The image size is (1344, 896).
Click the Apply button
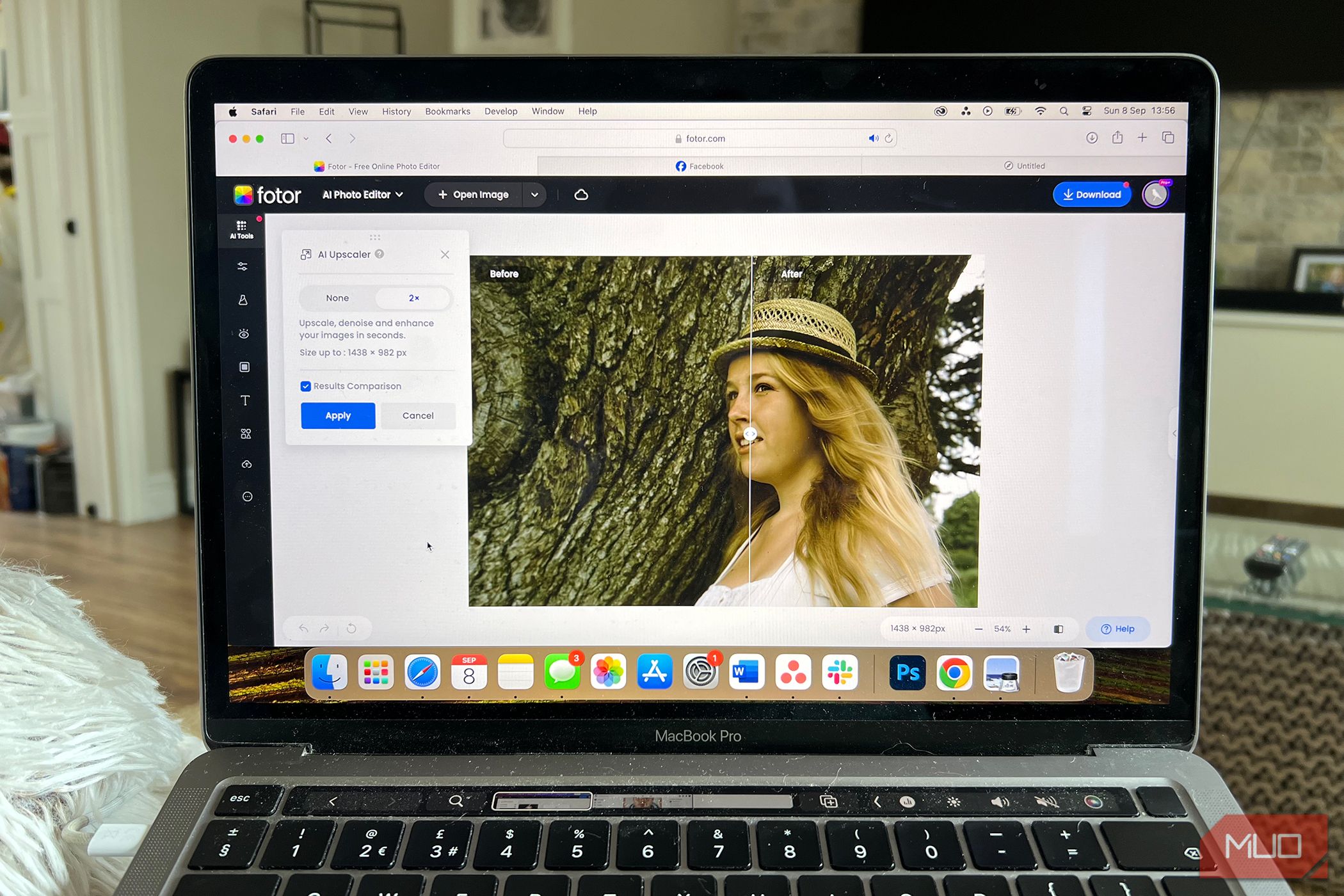coord(338,415)
